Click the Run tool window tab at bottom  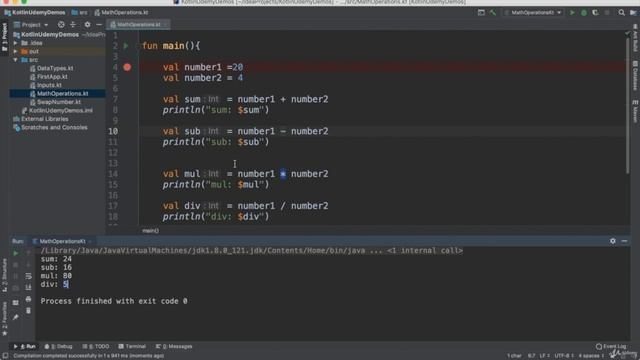[x=25, y=347]
